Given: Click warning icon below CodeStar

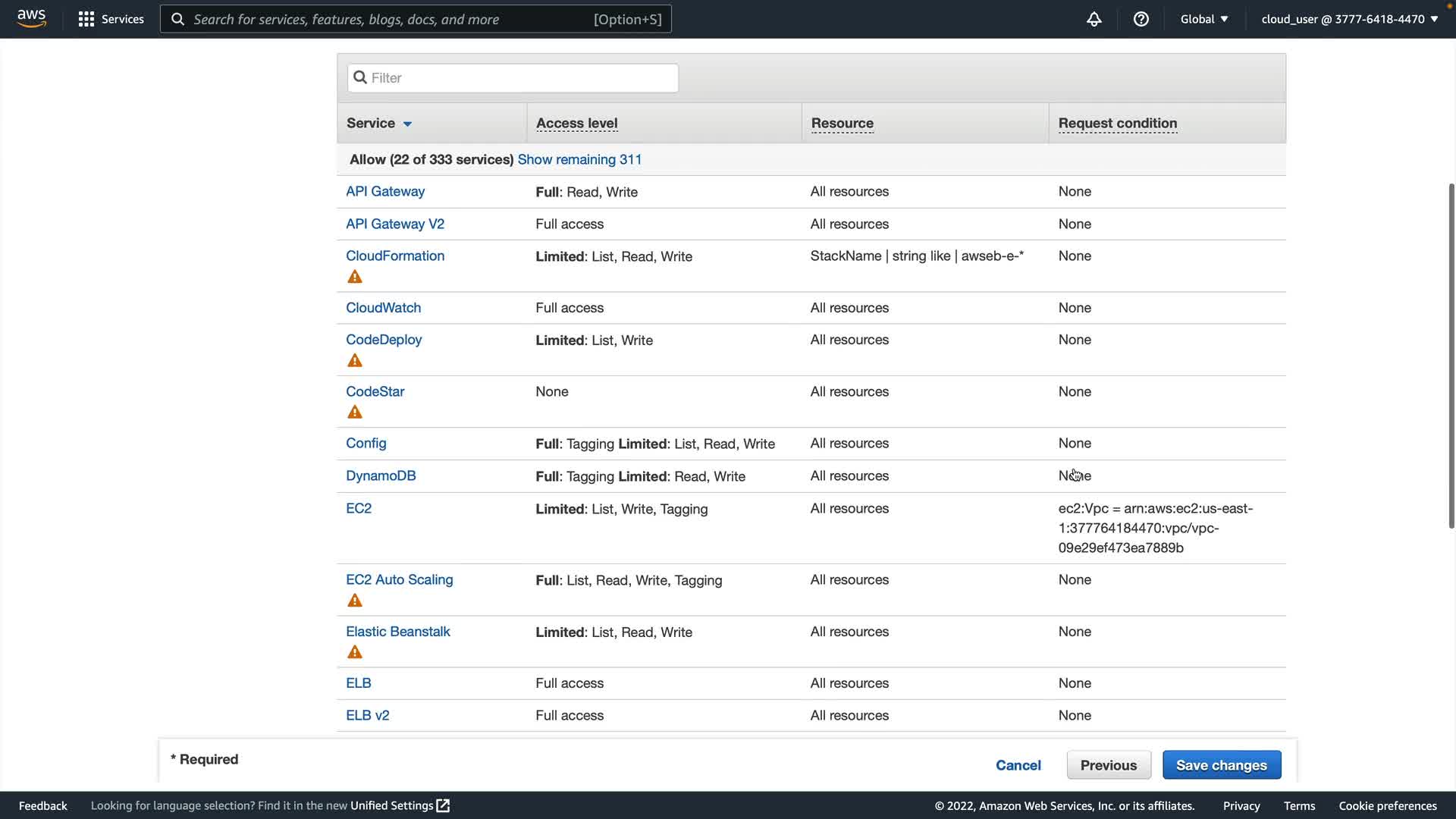Looking at the screenshot, I should point(354,412).
